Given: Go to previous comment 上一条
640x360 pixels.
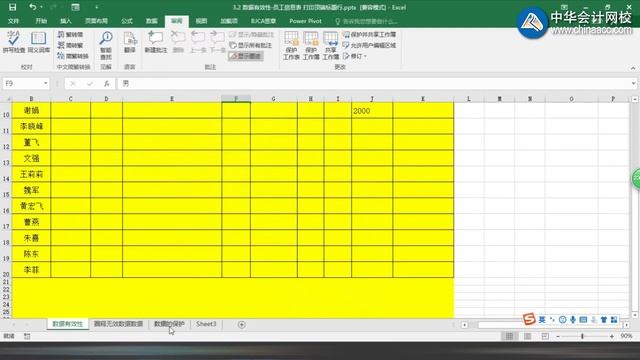Looking at the screenshot, I should tap(198, 42).
